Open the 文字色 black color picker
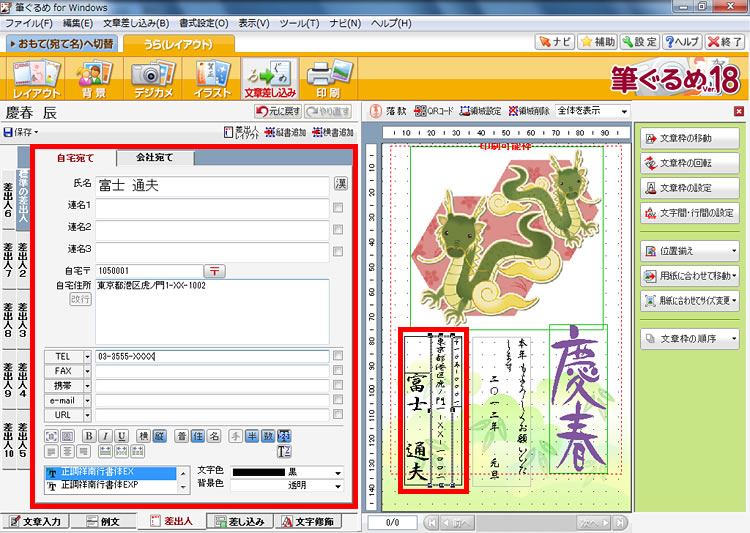Screen dimensions: 750x533 [x=287, y=472]
